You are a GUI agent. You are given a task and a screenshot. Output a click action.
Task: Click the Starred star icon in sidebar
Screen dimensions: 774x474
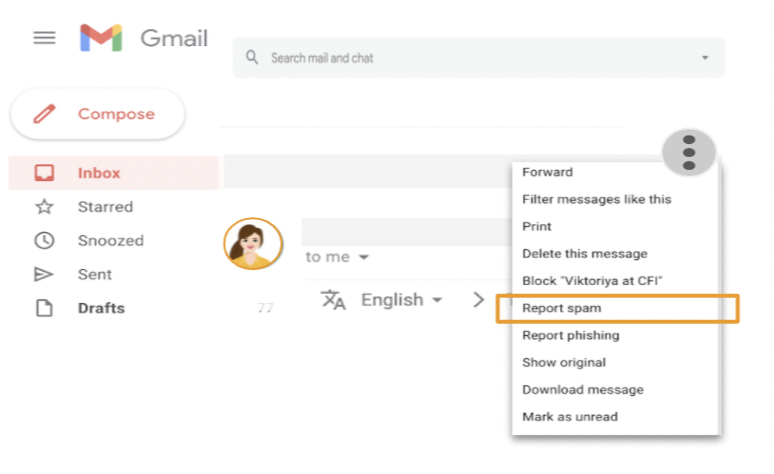[44, 206]
